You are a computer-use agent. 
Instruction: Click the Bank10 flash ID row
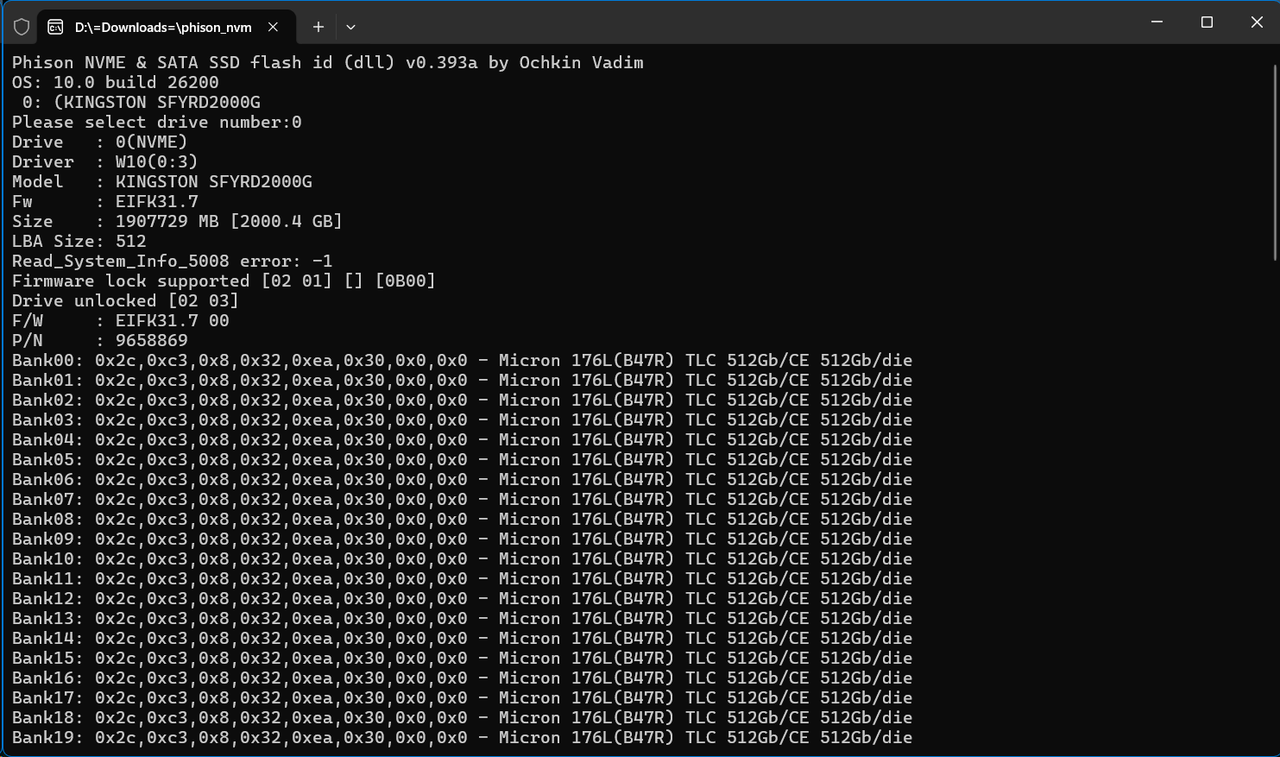[x=462, y=559]
